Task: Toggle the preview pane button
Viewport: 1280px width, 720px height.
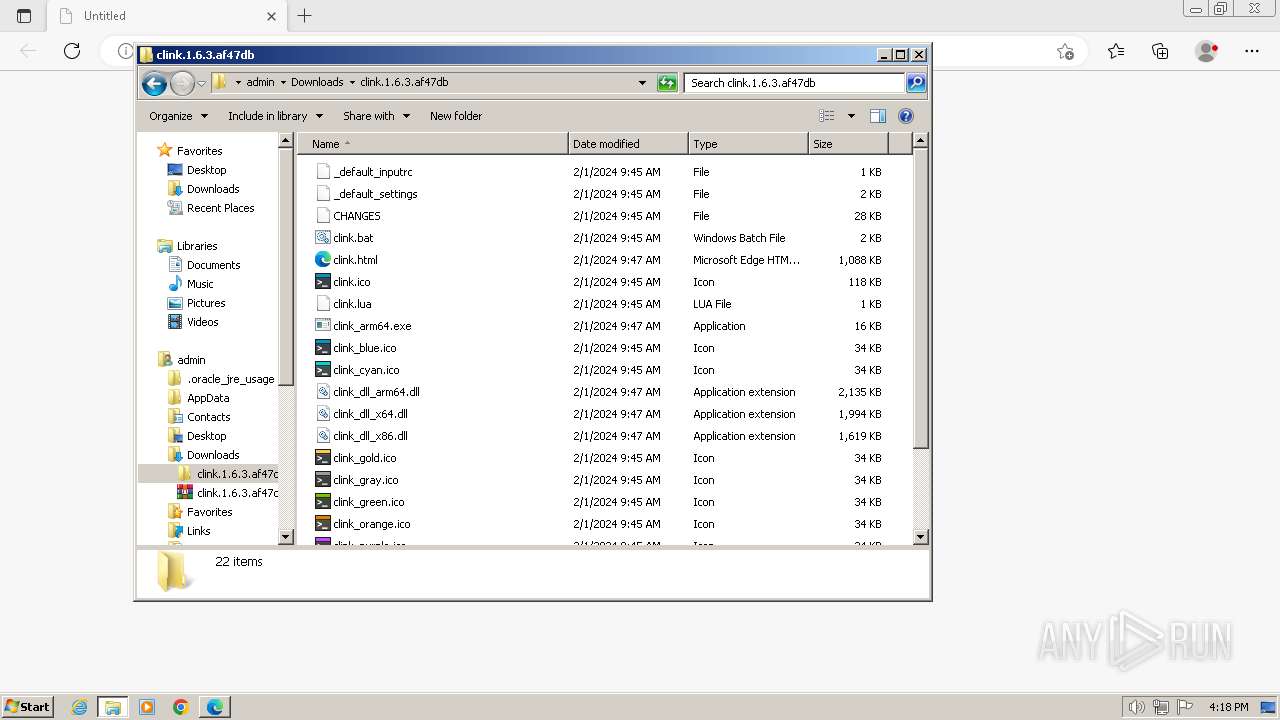Action: pyautogui.click(x=877, y=116)
